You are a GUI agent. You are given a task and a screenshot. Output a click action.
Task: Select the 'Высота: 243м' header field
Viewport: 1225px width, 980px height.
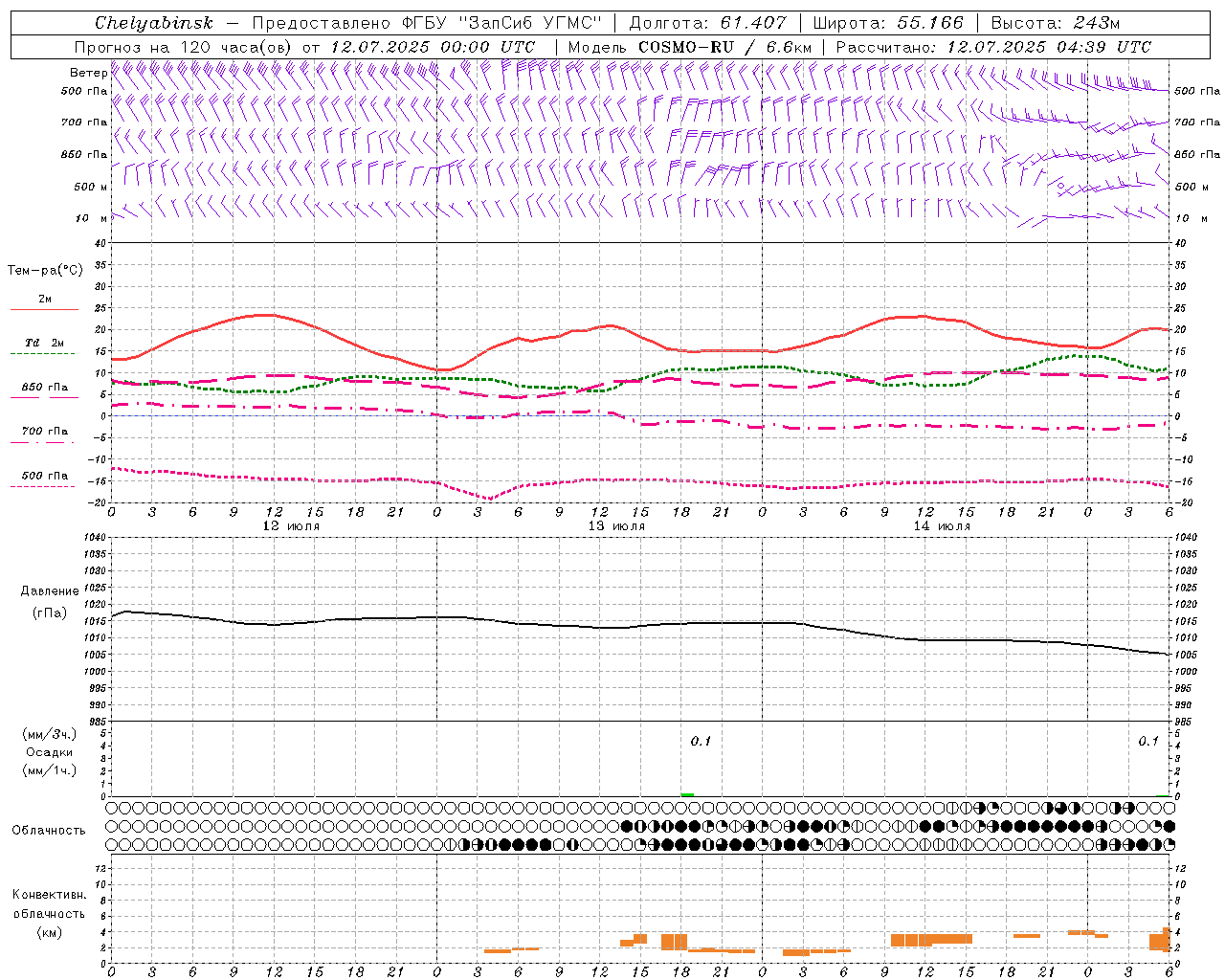pos(1056,23)
